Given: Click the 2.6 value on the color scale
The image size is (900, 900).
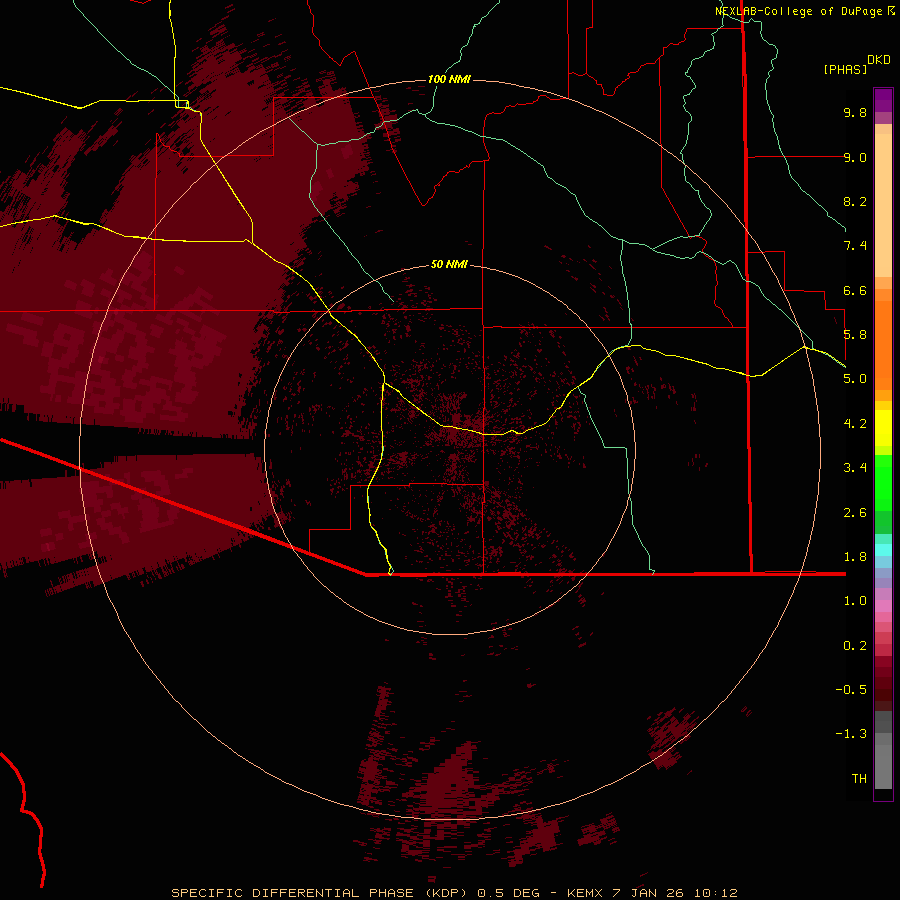Looking at the screenshot, I should tap(855, 513).
